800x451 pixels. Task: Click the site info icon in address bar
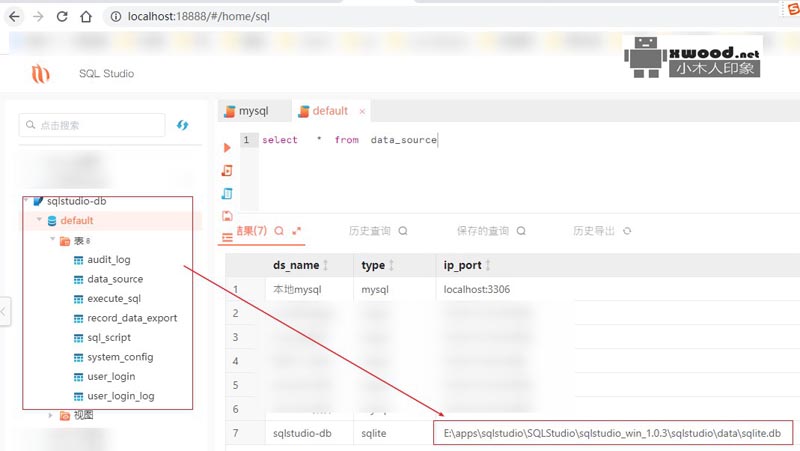point(116,16)
